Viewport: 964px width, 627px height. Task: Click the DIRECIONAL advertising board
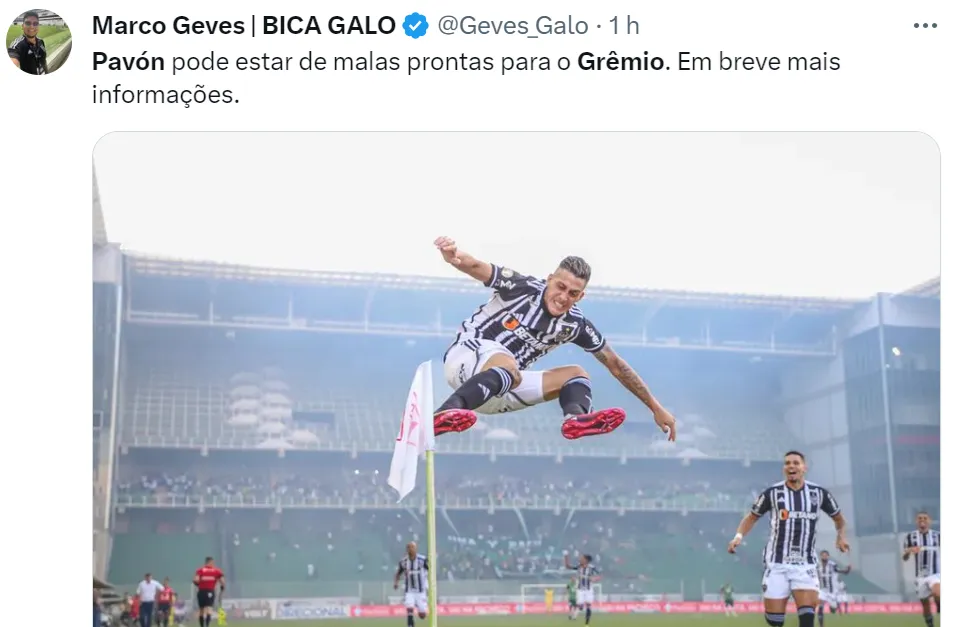click(312, 611)
